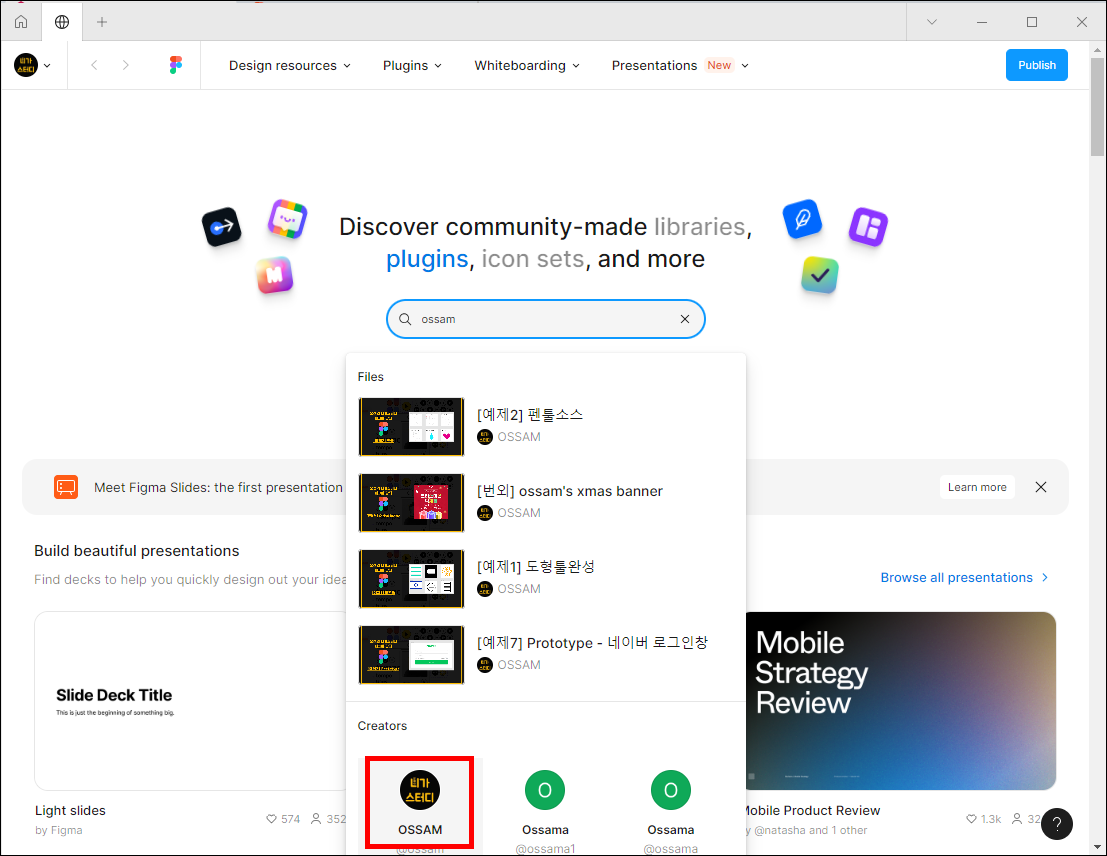Like Light slides via heart icon
1107x856 pixels.
[271, 819]
